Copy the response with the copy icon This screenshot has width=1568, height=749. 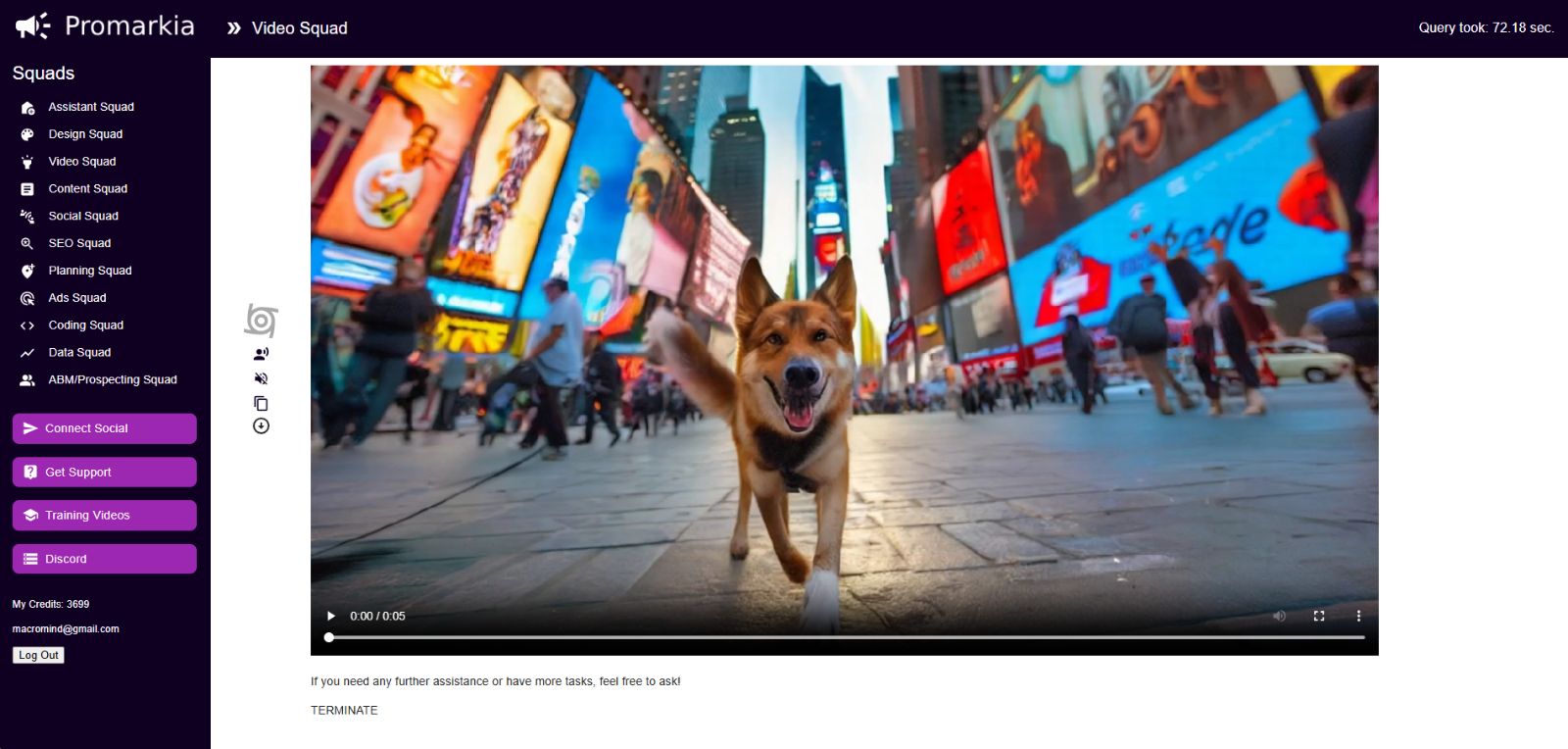pyautogui.click(x=261, y=403)
